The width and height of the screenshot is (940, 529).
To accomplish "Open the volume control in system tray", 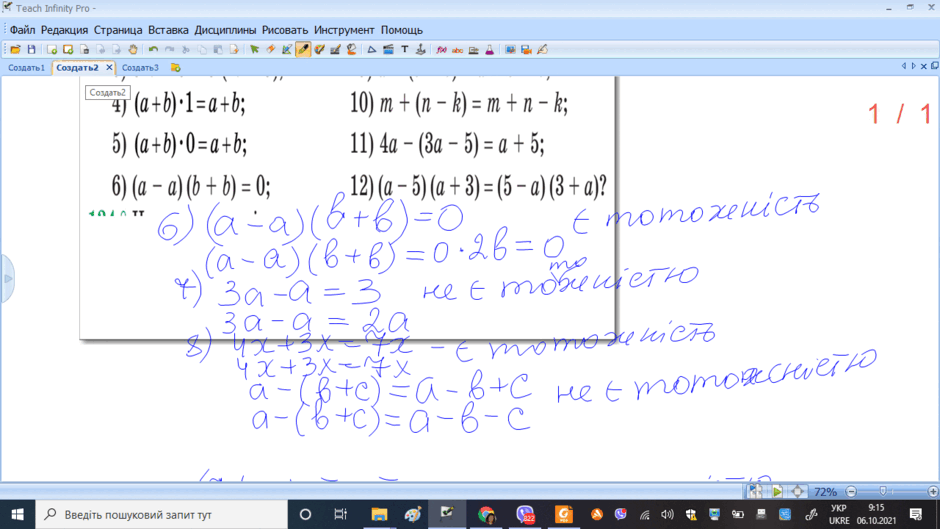I will [667, 515].
